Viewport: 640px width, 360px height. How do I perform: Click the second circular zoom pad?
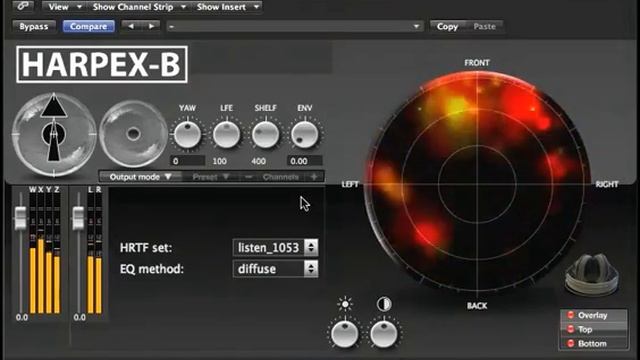pos(133,134)
